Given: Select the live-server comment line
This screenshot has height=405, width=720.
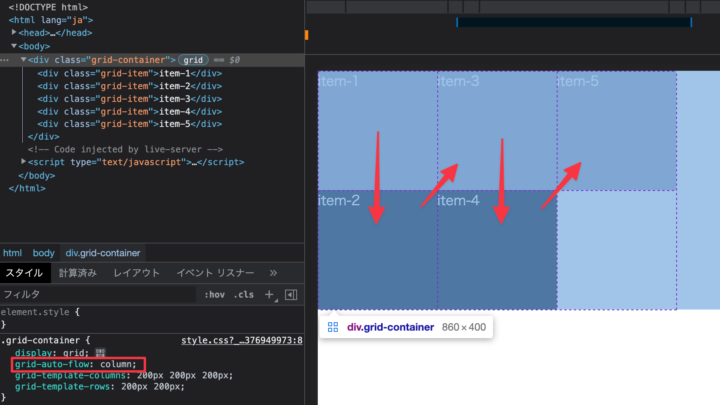Looking at the screenshot, I should 125,149.
